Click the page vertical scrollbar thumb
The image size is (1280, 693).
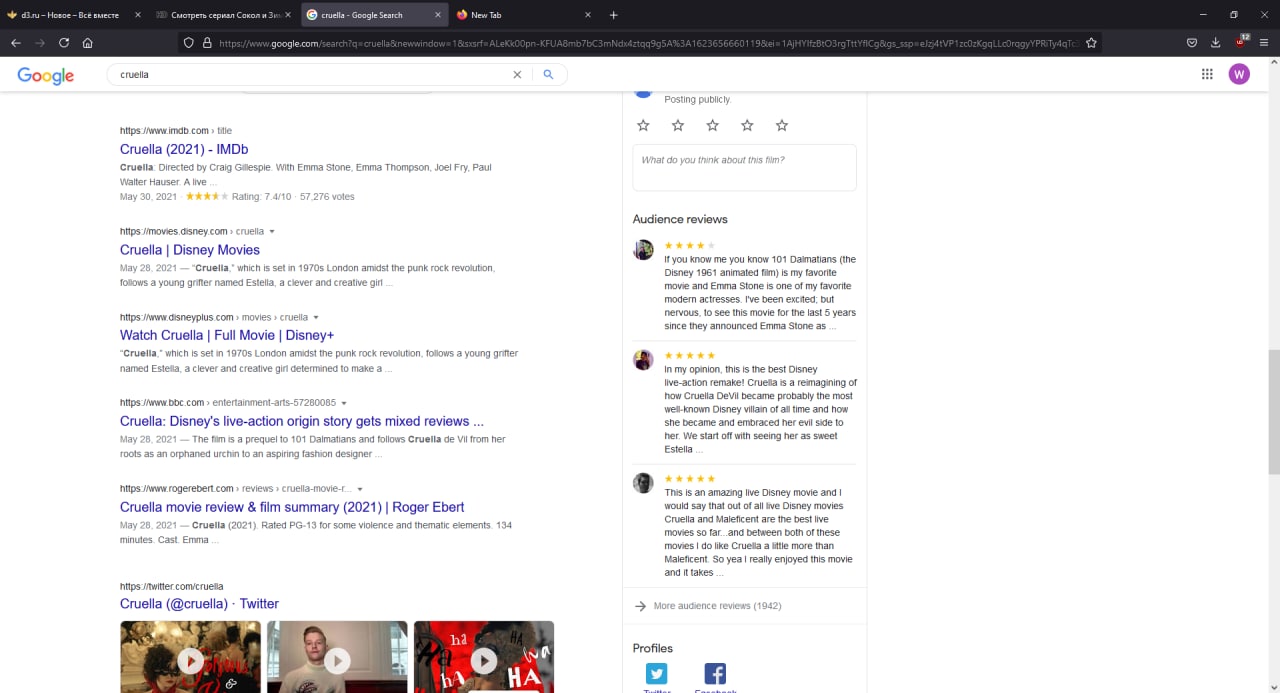point(1273,412)
